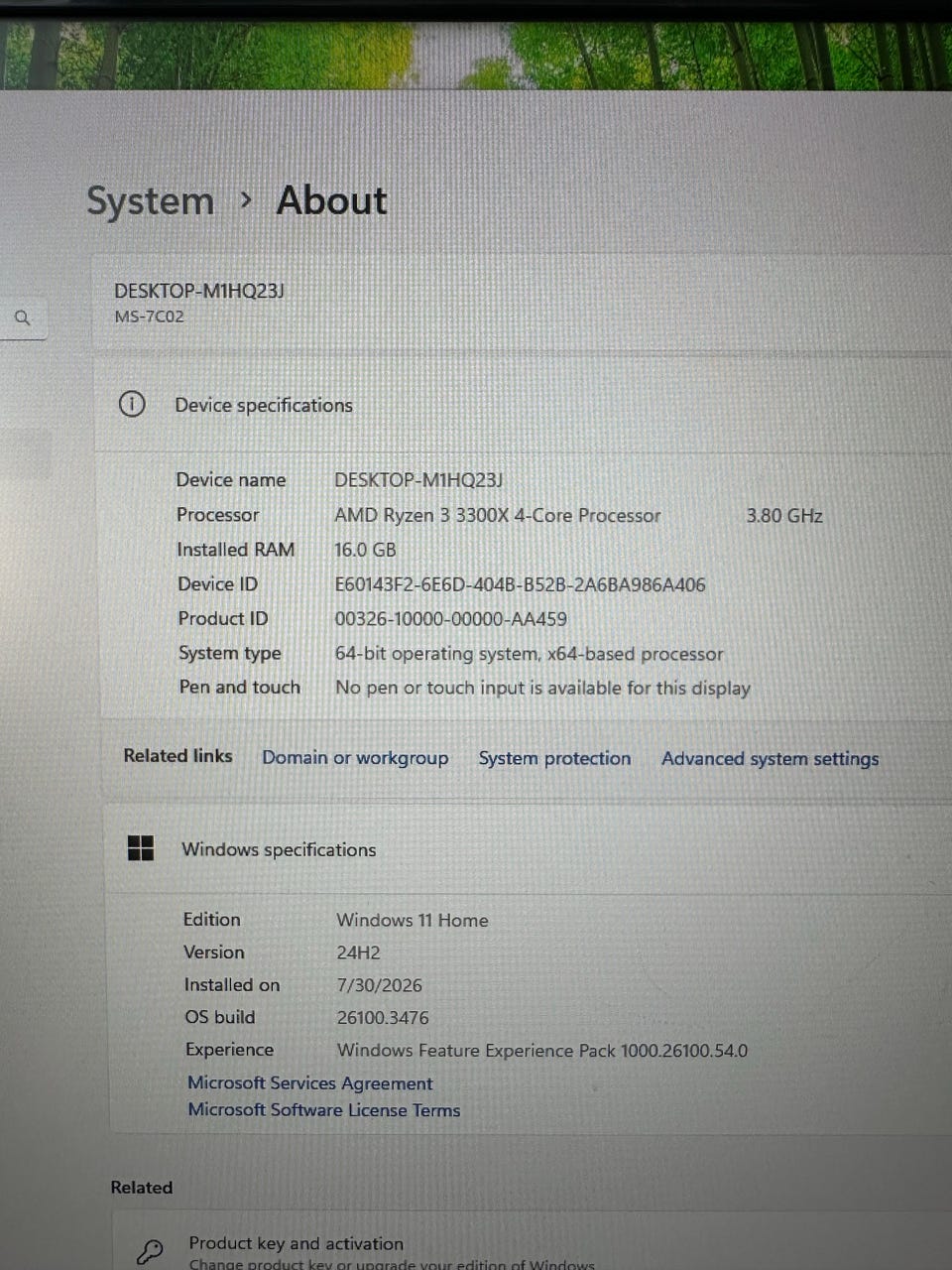Click the Windows 11 Home edition value

click(x=412, y=920)
